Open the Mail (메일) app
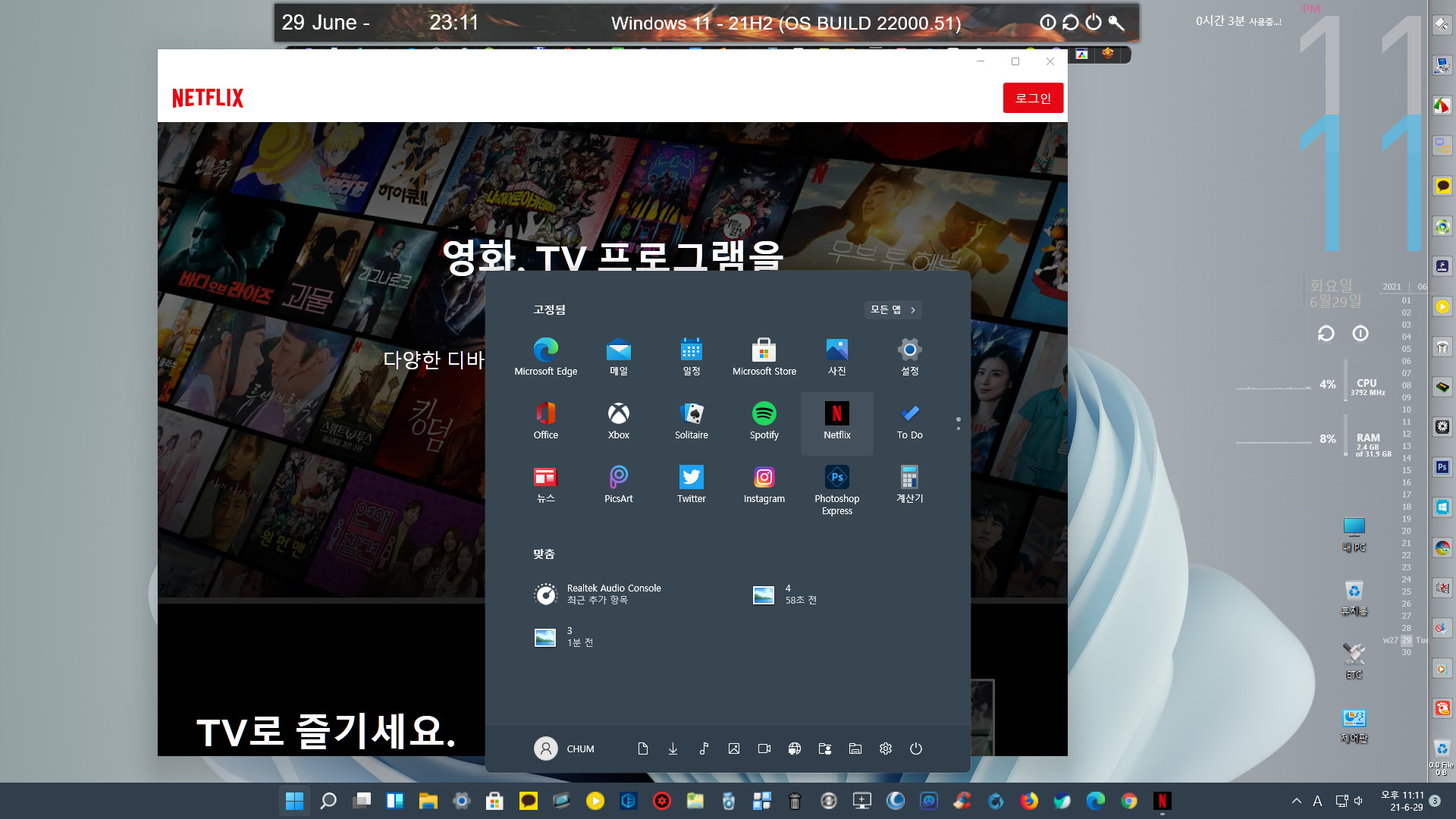 619,357
